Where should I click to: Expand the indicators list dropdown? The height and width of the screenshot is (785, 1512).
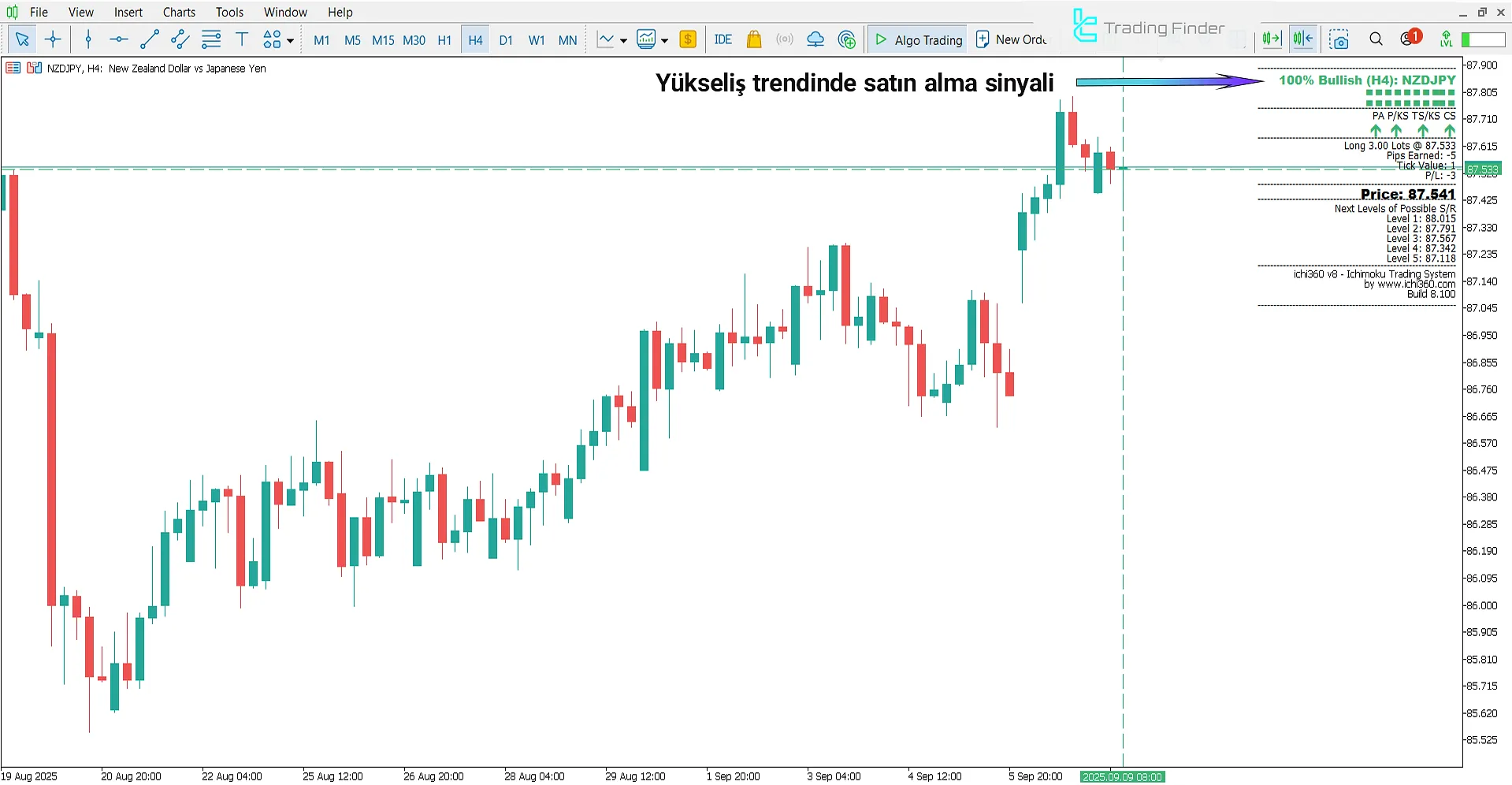point(665,40)
